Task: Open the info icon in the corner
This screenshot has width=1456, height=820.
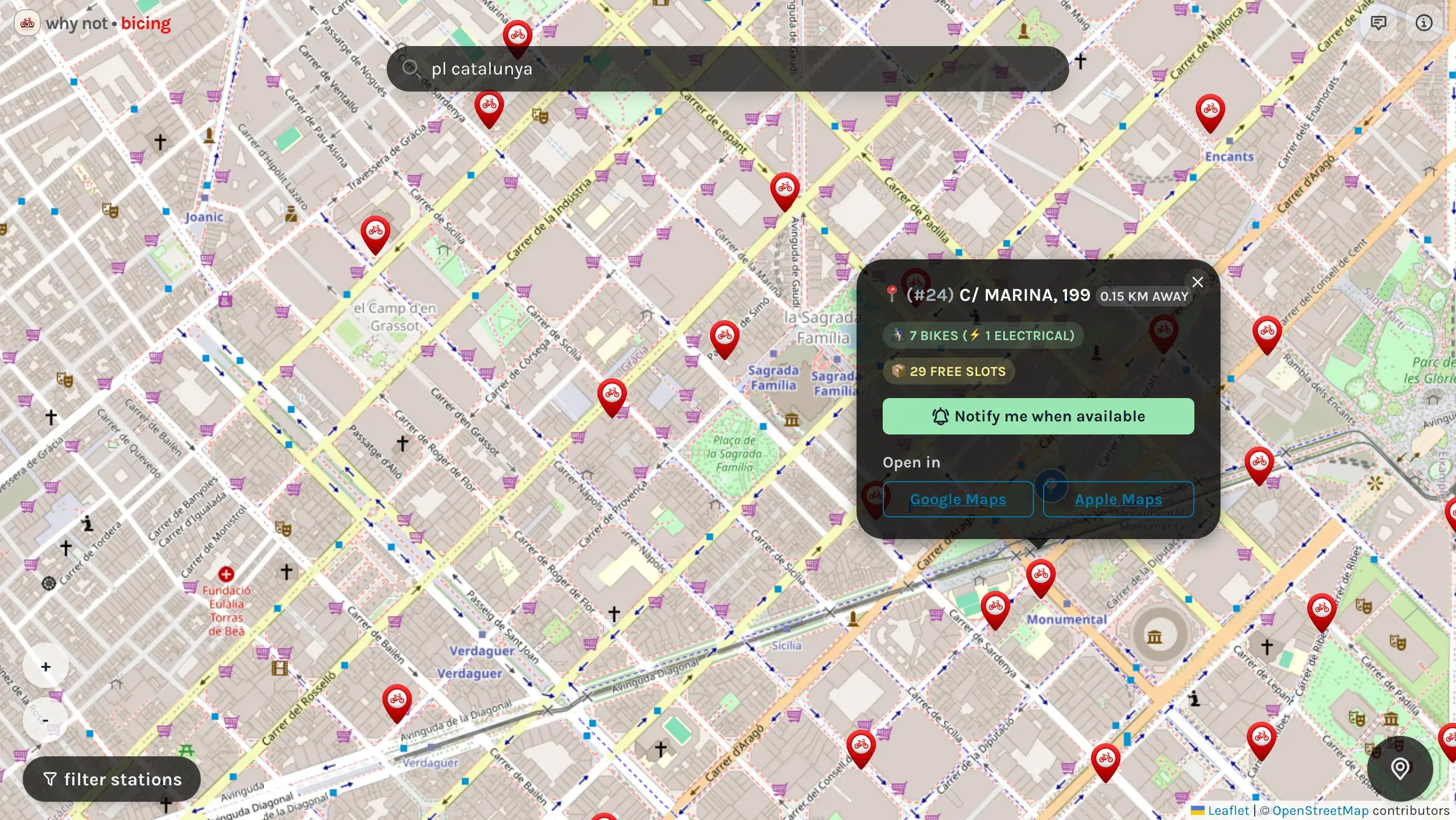Action: click(x=1424, y=23)
